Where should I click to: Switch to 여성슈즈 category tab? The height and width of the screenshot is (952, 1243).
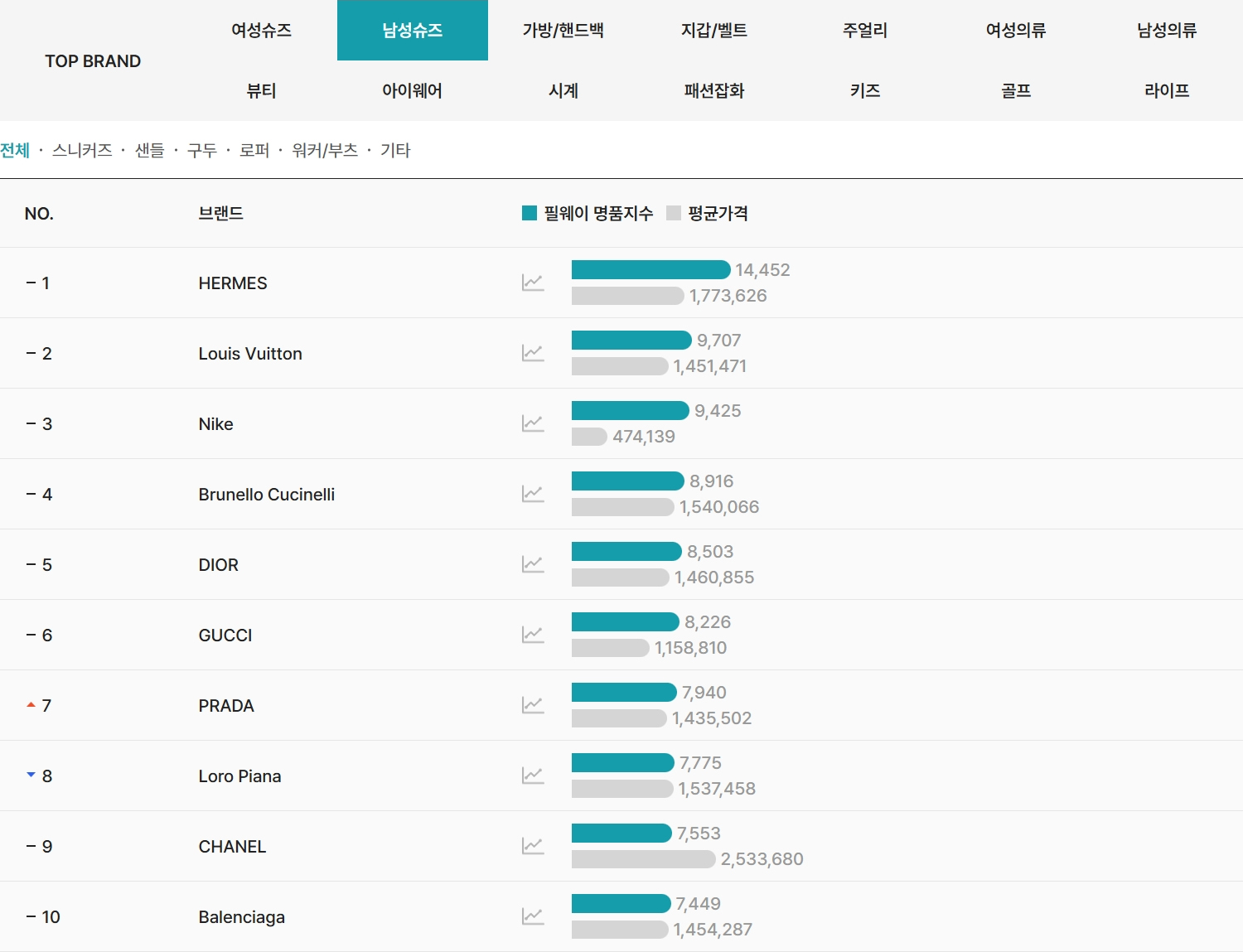click(261, 31)
